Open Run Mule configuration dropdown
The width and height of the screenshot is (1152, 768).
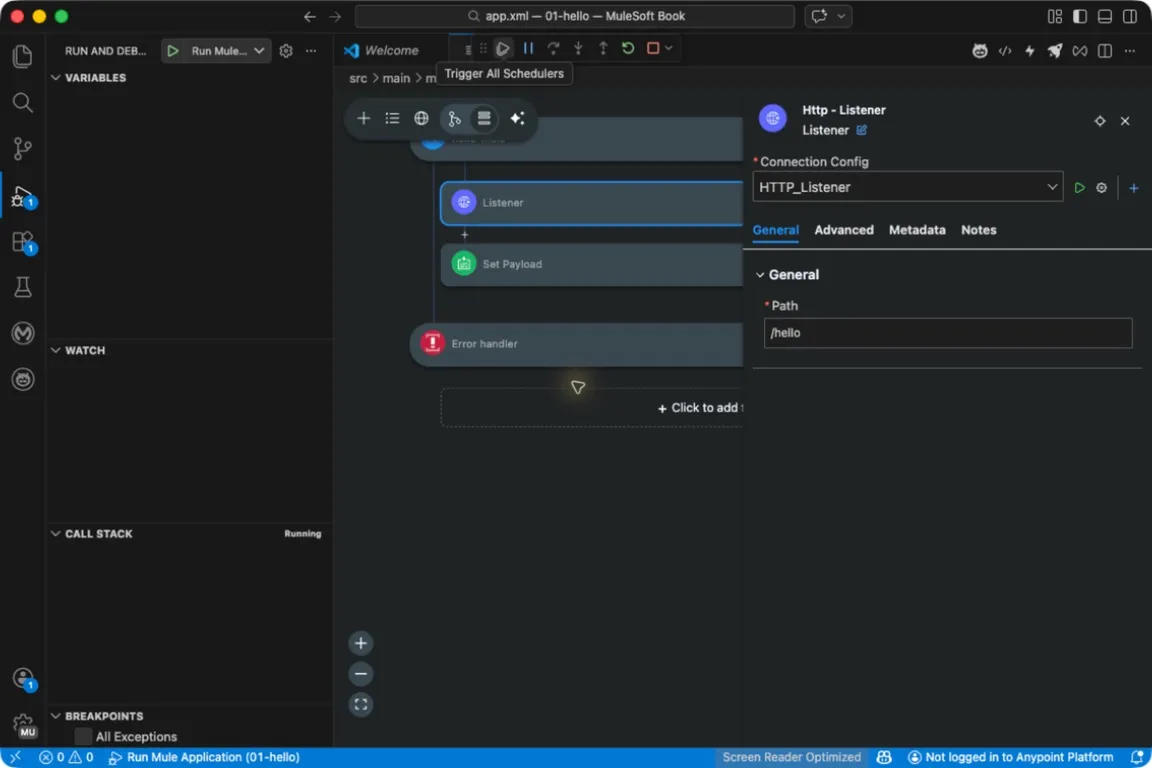pos(259,51)
